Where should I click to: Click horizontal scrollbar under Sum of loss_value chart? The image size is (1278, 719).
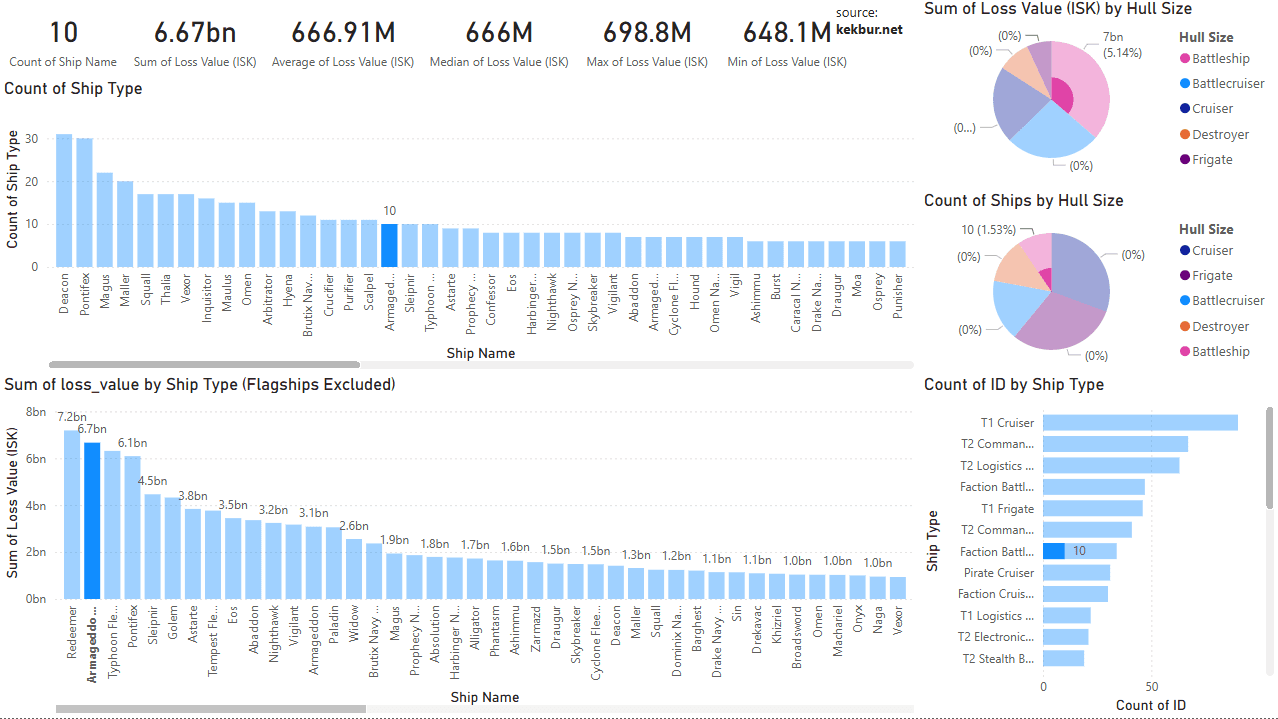point(211,709)
